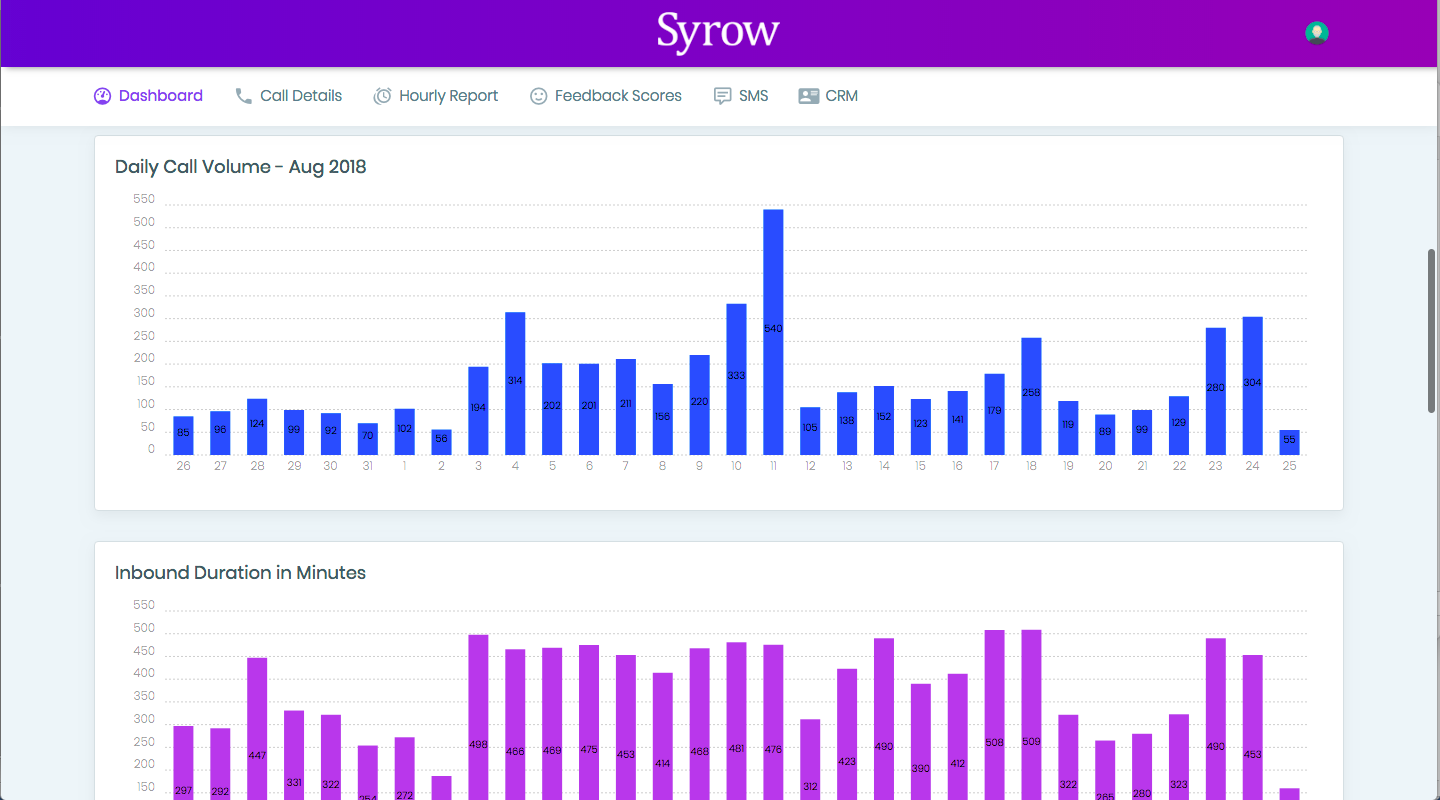Click the x-axis day label 18
This screenshot has height=800, width=1440.
pos(1031,466)
